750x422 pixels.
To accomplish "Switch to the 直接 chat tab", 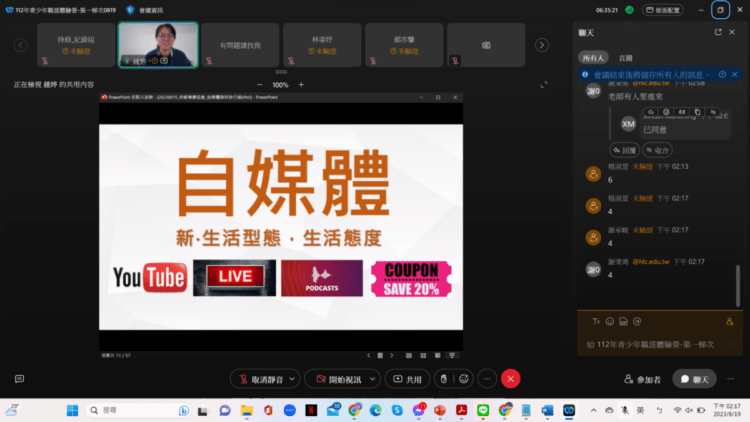I will (626, 58).
